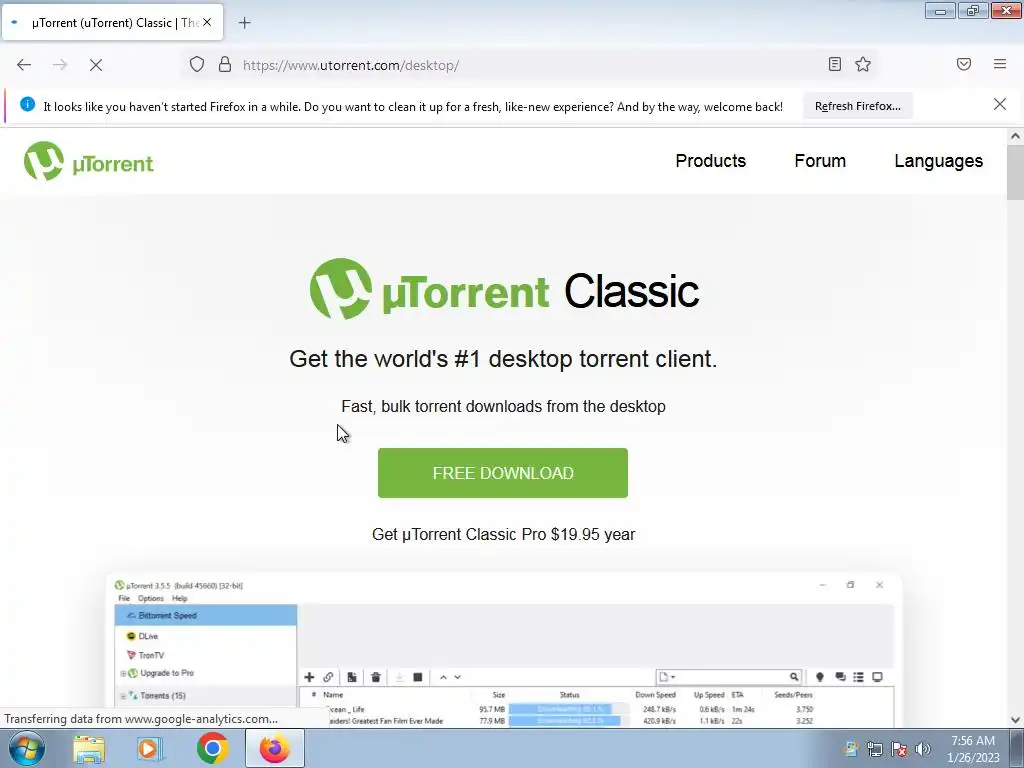
Task: Click the page scrollbar up arrow
Action: point(1015,136)
